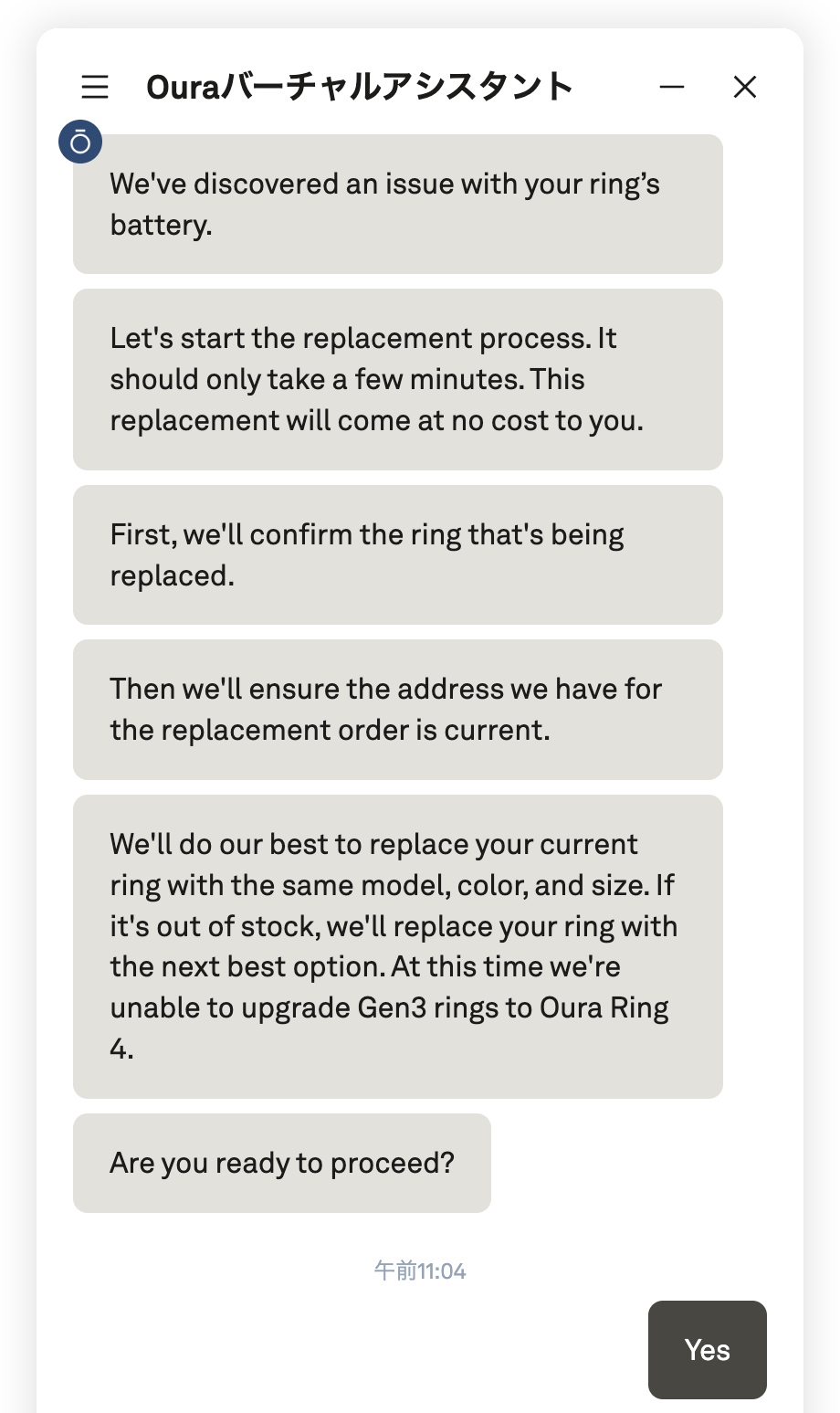
Task: Click the 午前11:04 timestamp
Action: tap(420, 1271)
